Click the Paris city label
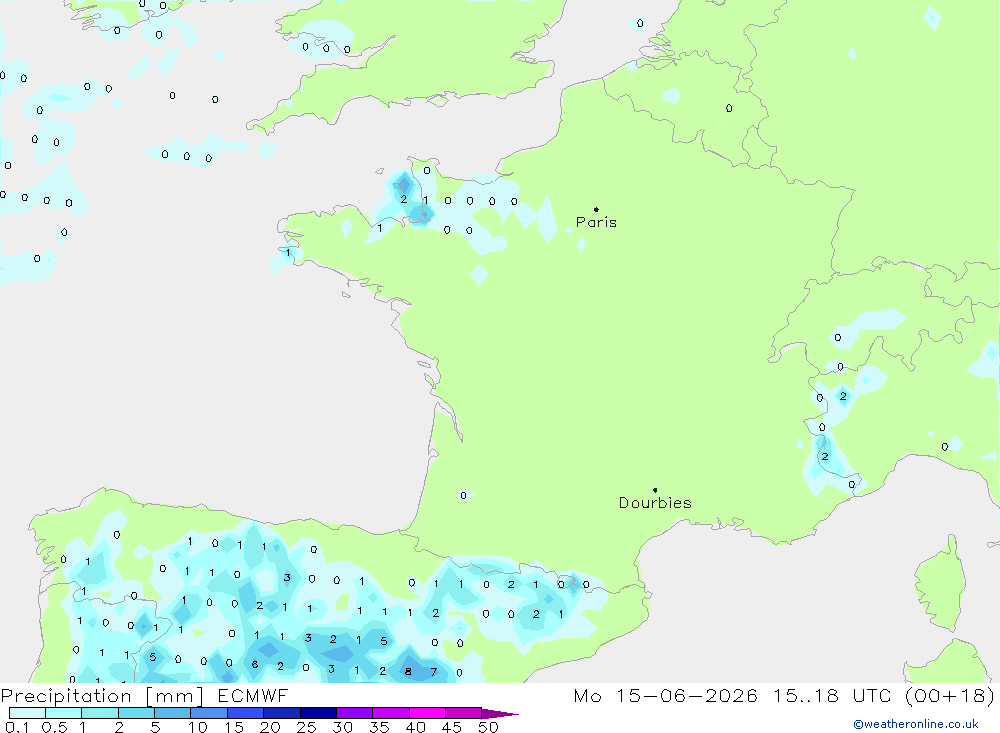The width and height of the screenshot is (1000, 733). click(596, 222)
